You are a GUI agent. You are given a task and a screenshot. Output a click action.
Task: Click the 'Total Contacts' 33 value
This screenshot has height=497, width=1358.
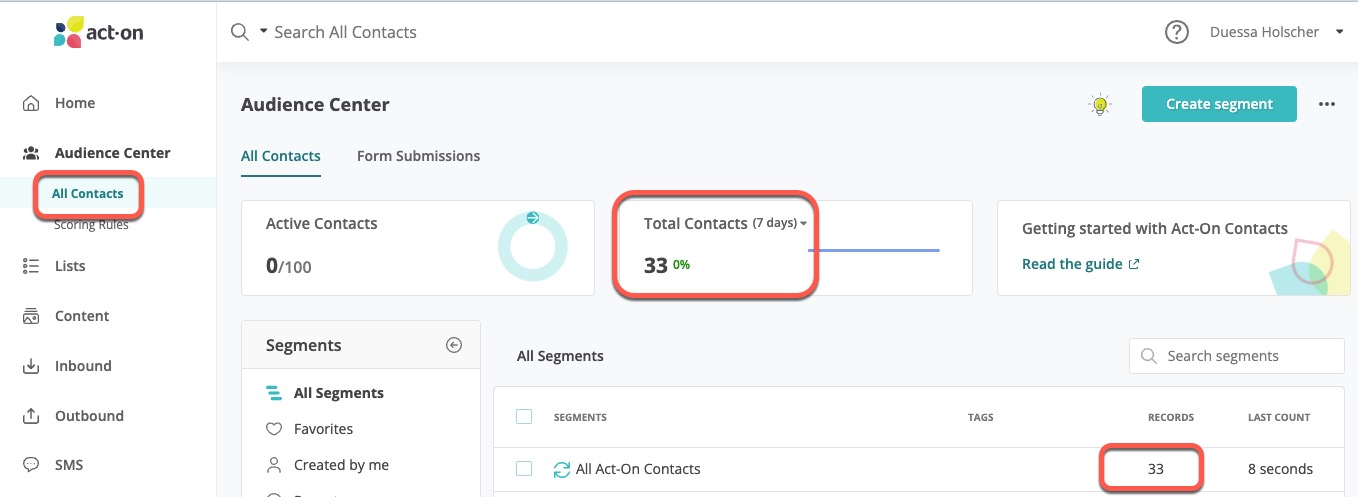[x=656, y=265]
